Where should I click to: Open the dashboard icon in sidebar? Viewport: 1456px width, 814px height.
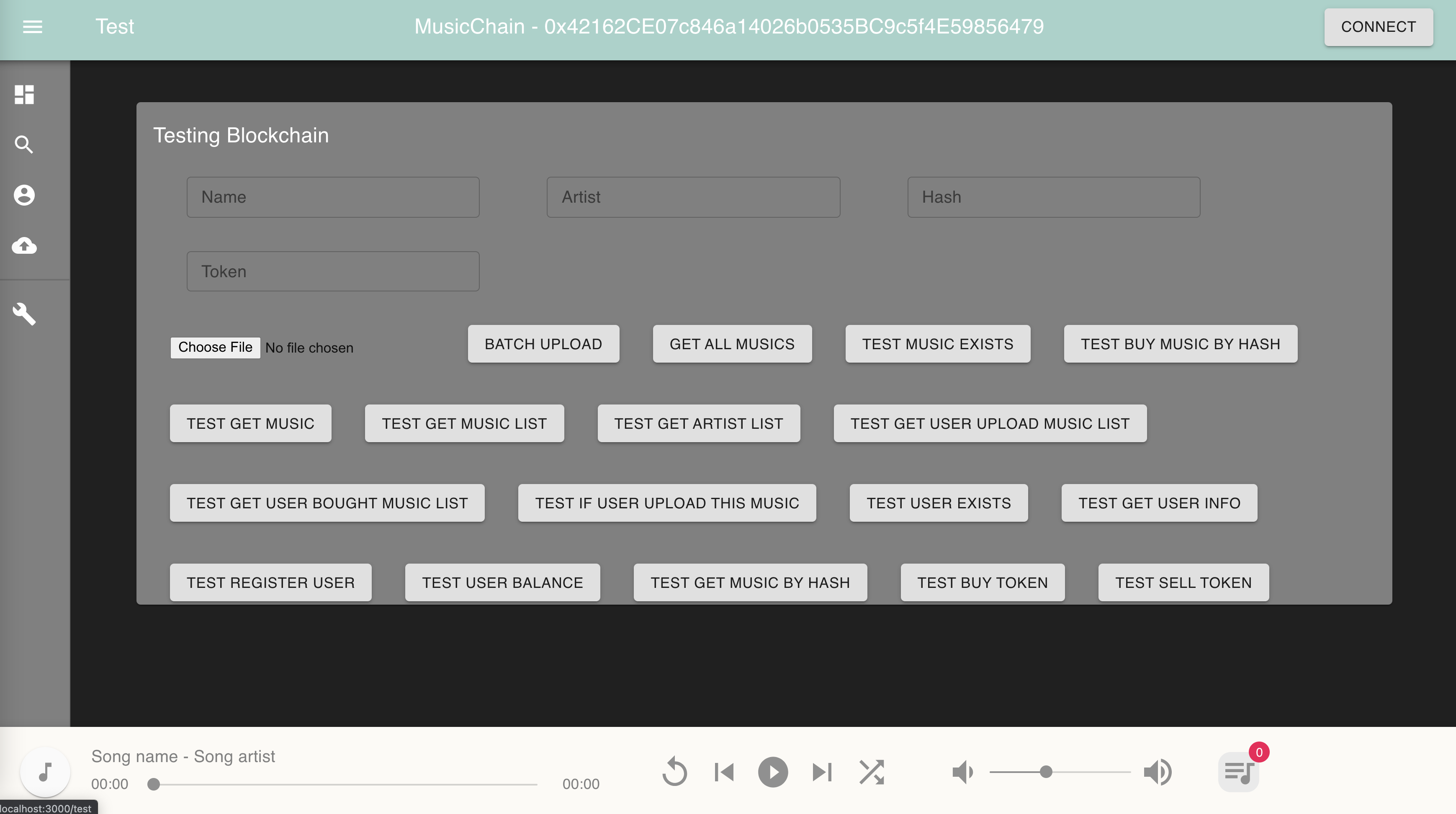tap(24, 94)
